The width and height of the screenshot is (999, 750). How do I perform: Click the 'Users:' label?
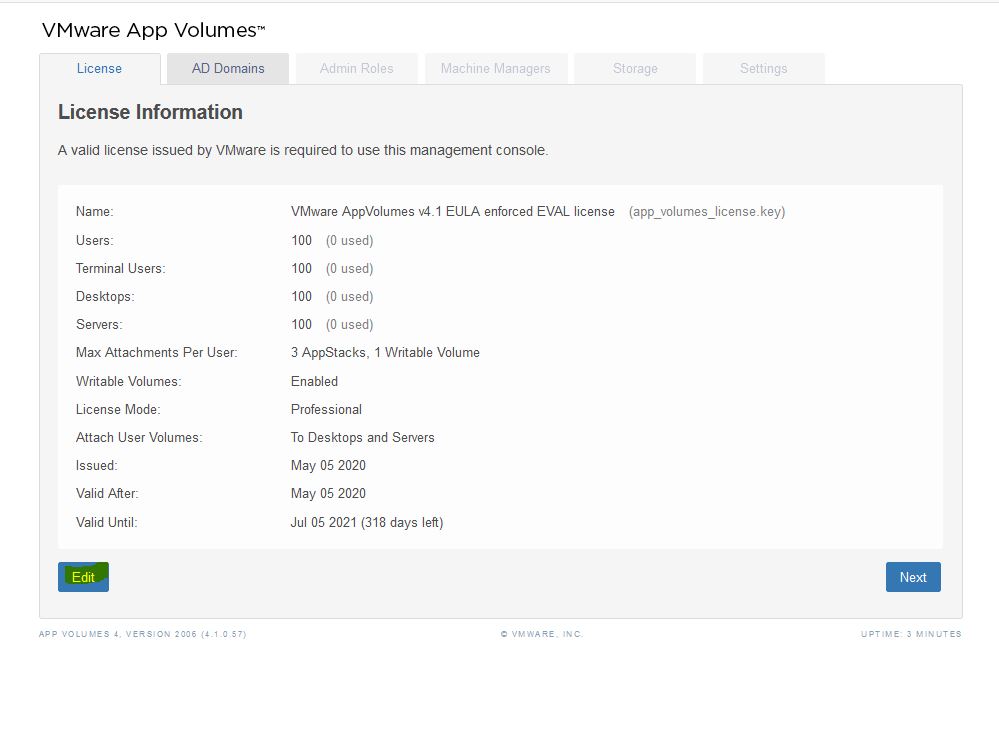[94, 240]
